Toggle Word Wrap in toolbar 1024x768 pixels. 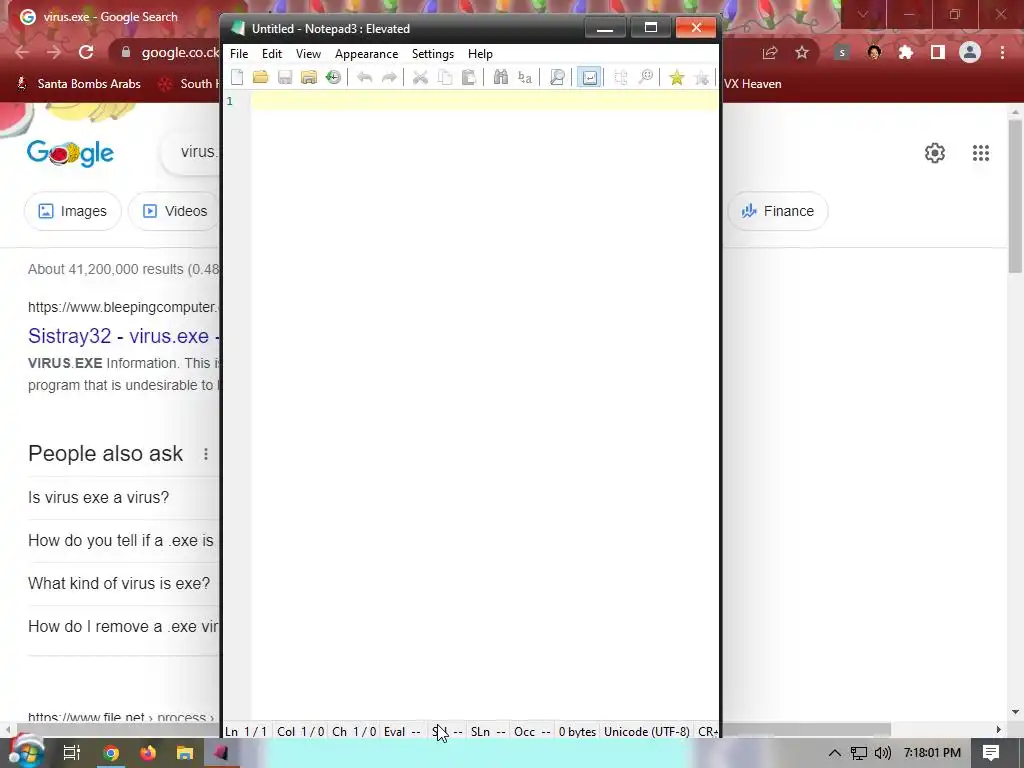click(x=589, y=77)
